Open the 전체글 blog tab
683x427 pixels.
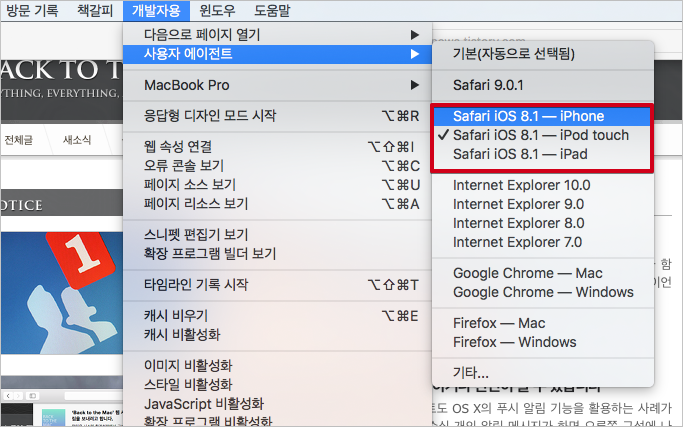click(x=19, y=140)
